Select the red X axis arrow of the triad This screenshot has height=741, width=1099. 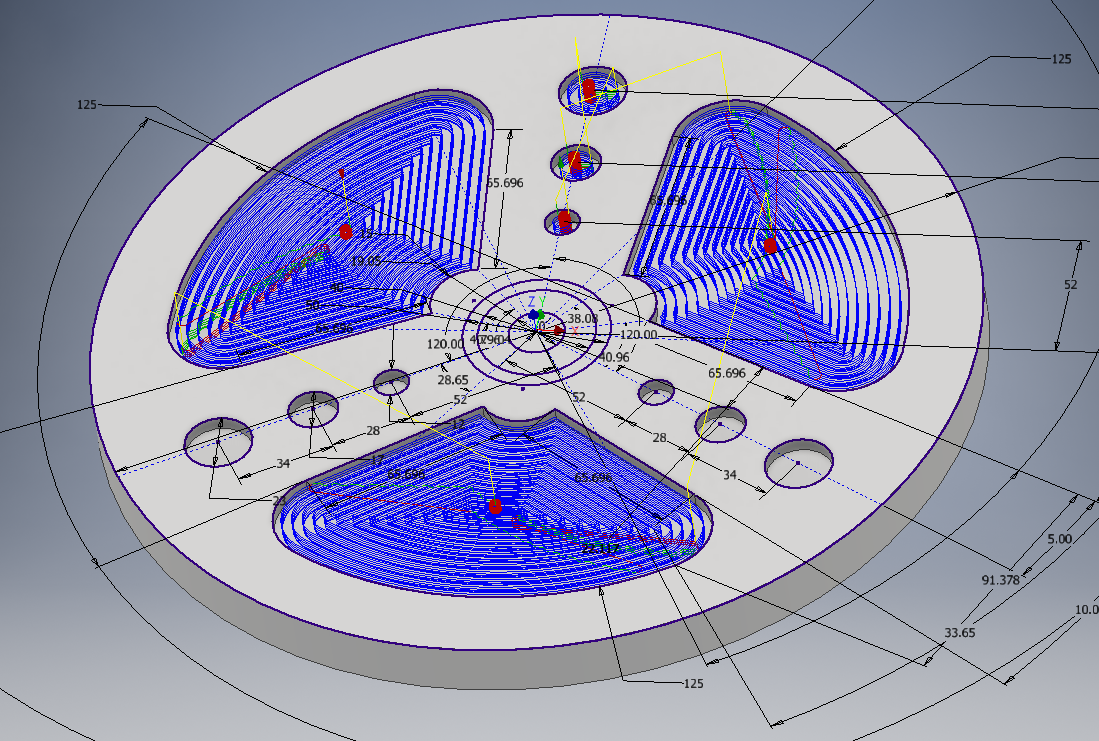point(558,331)
